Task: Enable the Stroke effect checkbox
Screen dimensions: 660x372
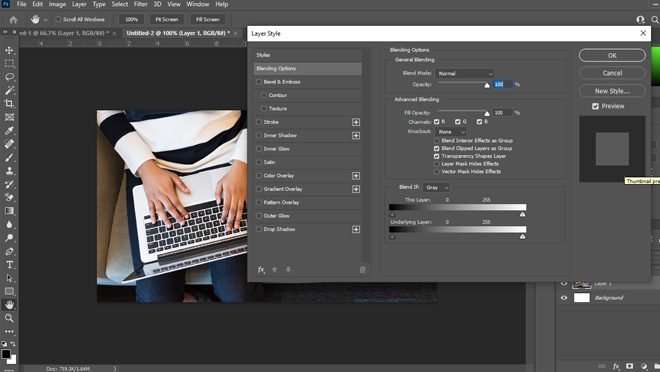Action: point(259,122)
